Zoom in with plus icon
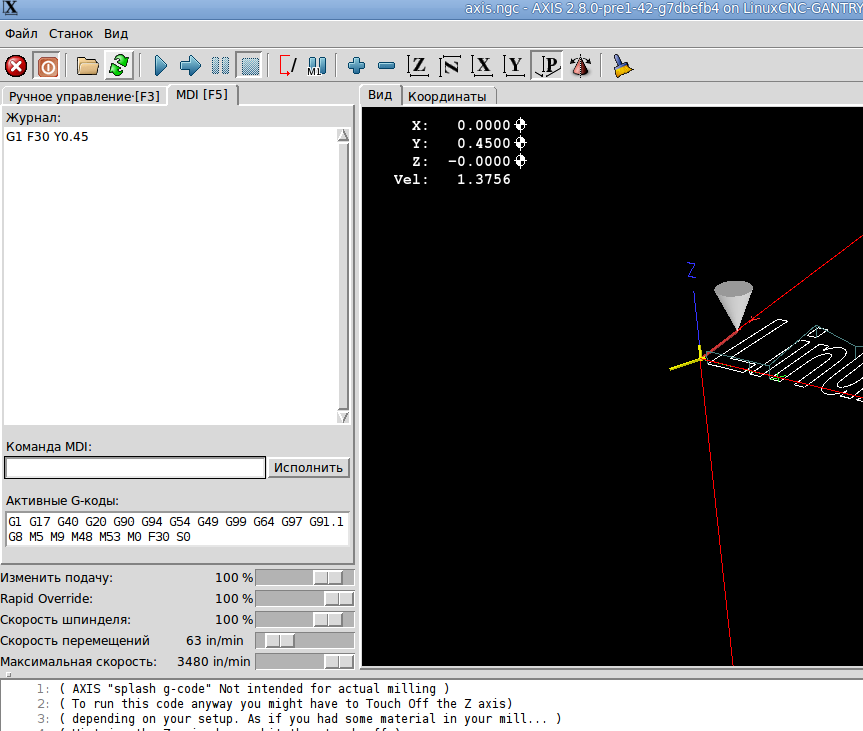The image size is (863, 731). point(356,66)
